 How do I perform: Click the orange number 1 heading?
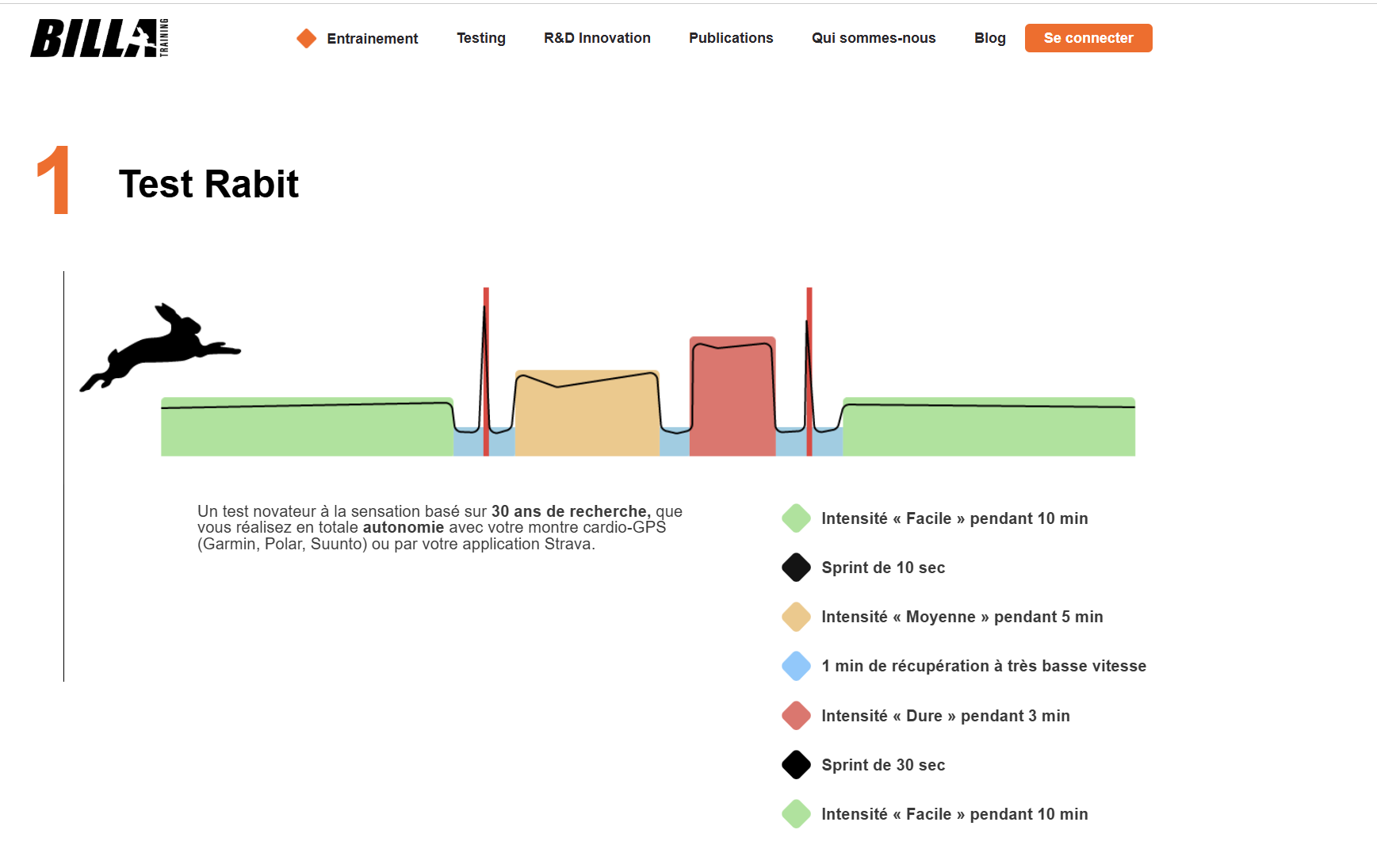click(x=54, y=181)
